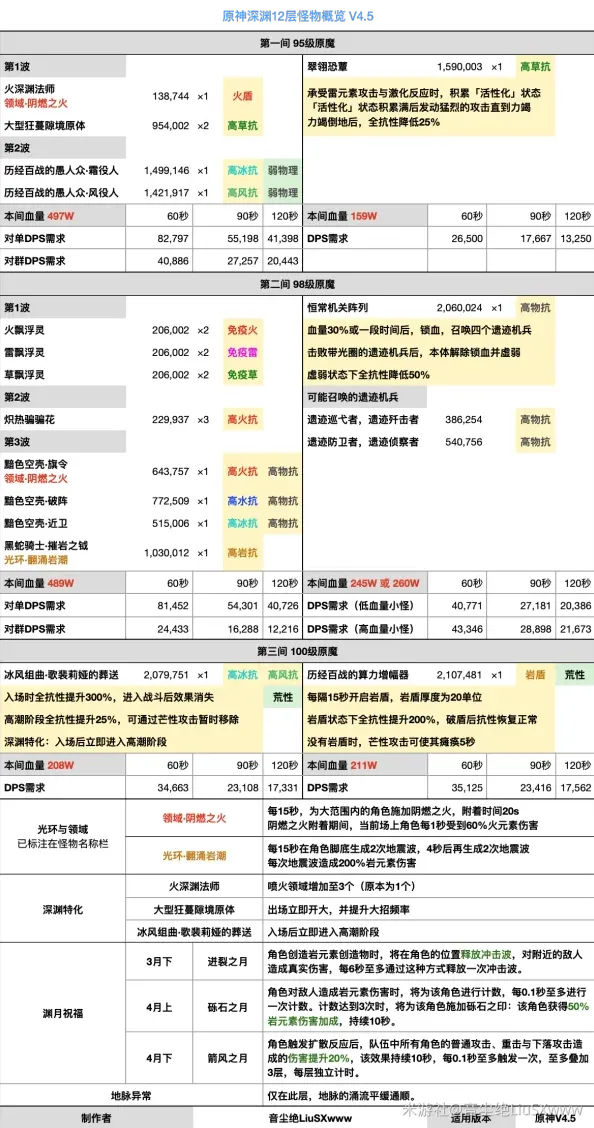Click the HP value '954,002'
This screenshot has width=594, height=1128.
pyautogui.click(x=170, y=125)
